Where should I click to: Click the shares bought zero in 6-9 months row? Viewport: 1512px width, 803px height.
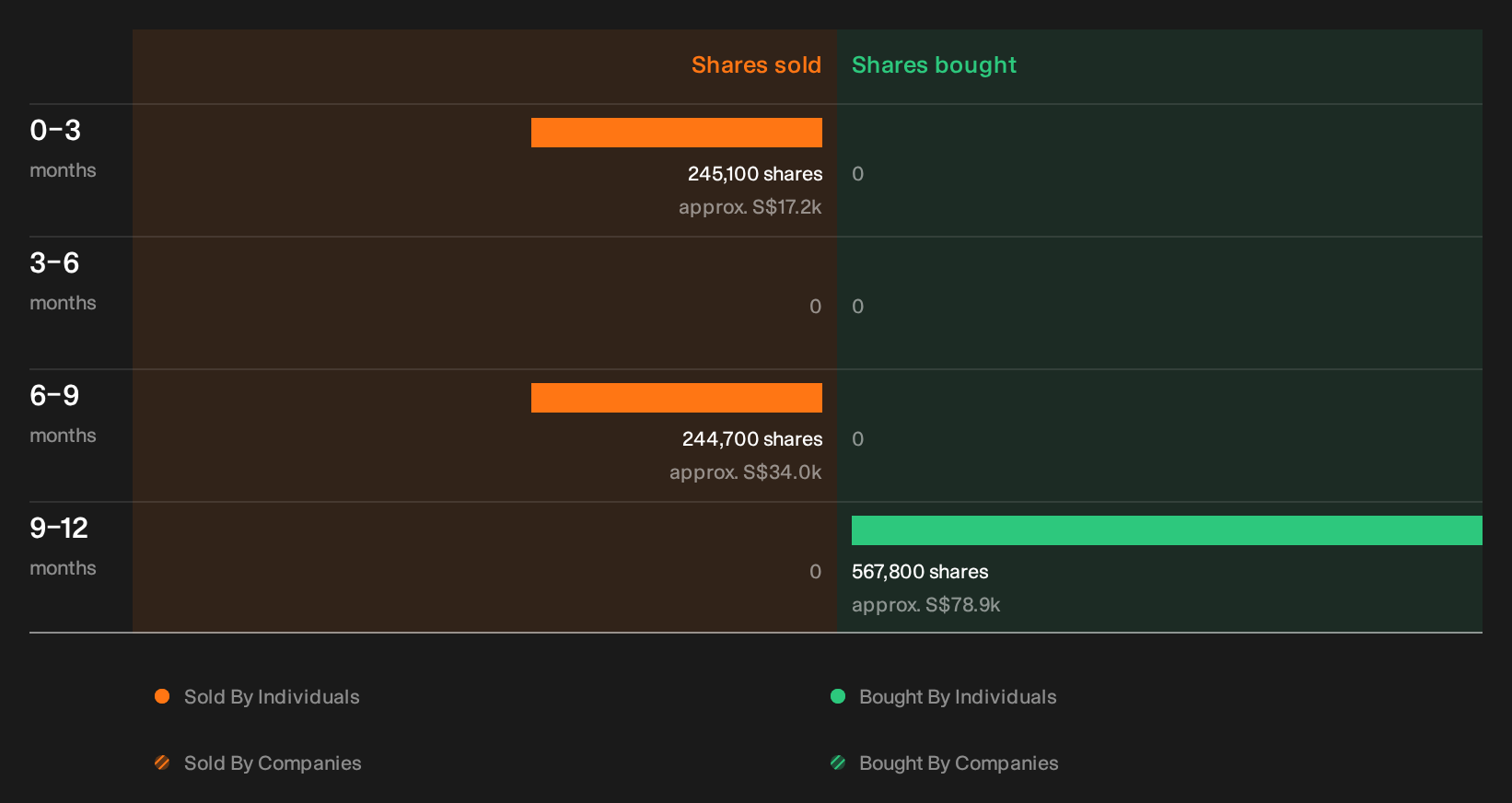tap(858, 439)
